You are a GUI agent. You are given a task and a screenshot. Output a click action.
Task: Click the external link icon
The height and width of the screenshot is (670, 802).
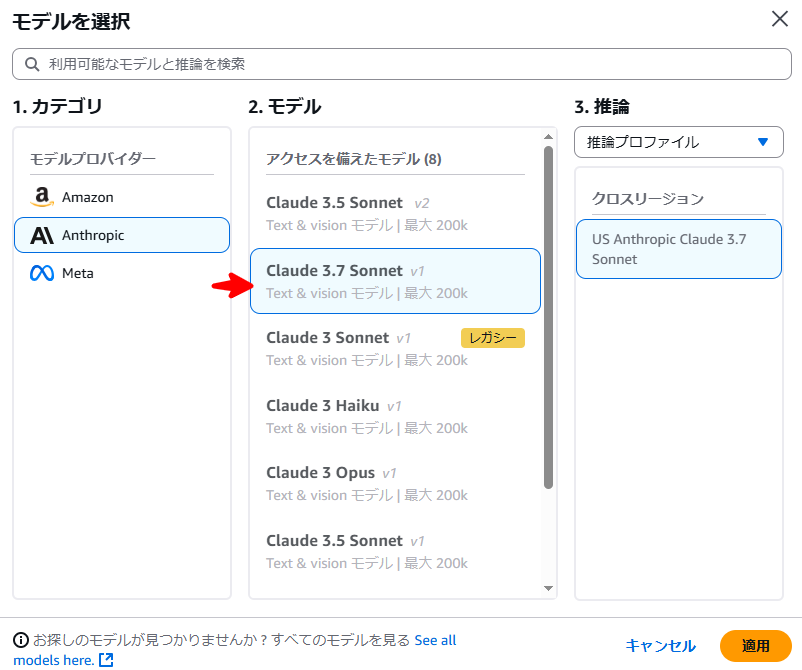106,660
